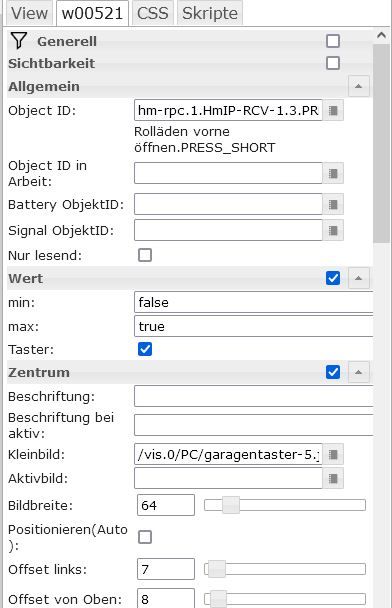Toggle the Generell group checkbox

[333, 41]
